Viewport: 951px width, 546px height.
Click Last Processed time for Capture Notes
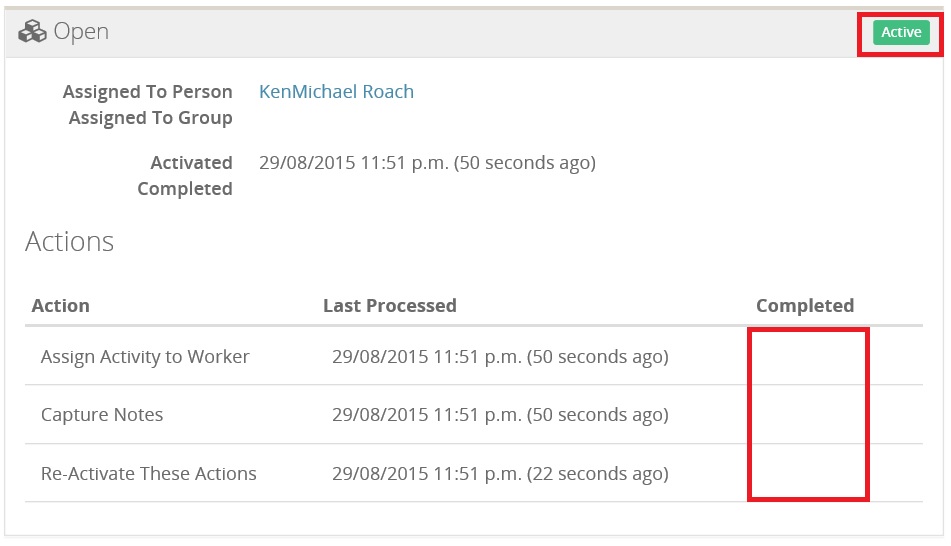point(500,415)
